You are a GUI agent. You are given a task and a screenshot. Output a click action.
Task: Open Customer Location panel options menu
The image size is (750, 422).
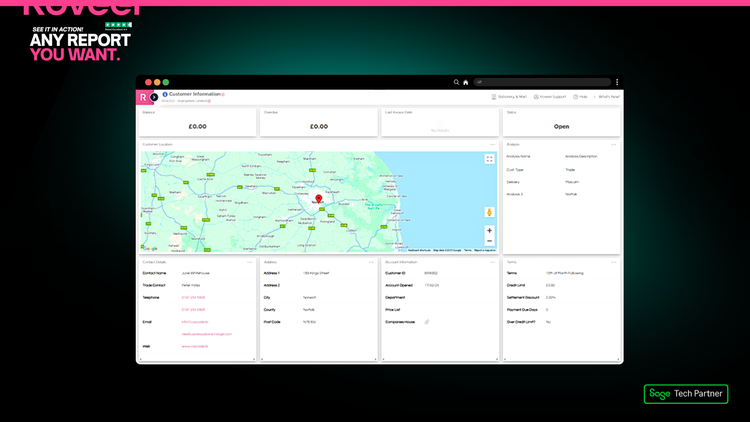click(492, 145)
